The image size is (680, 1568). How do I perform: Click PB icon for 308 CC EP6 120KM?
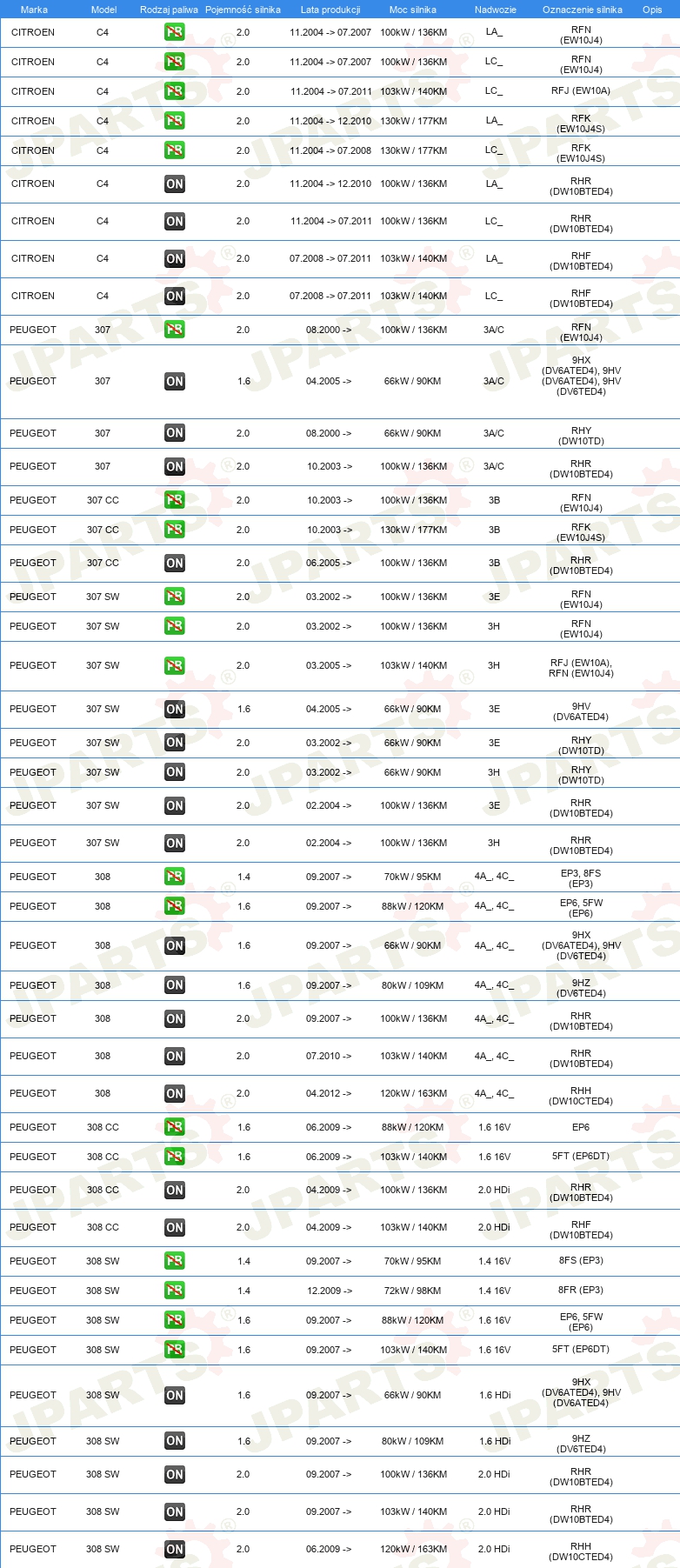tap(175, 1127)
